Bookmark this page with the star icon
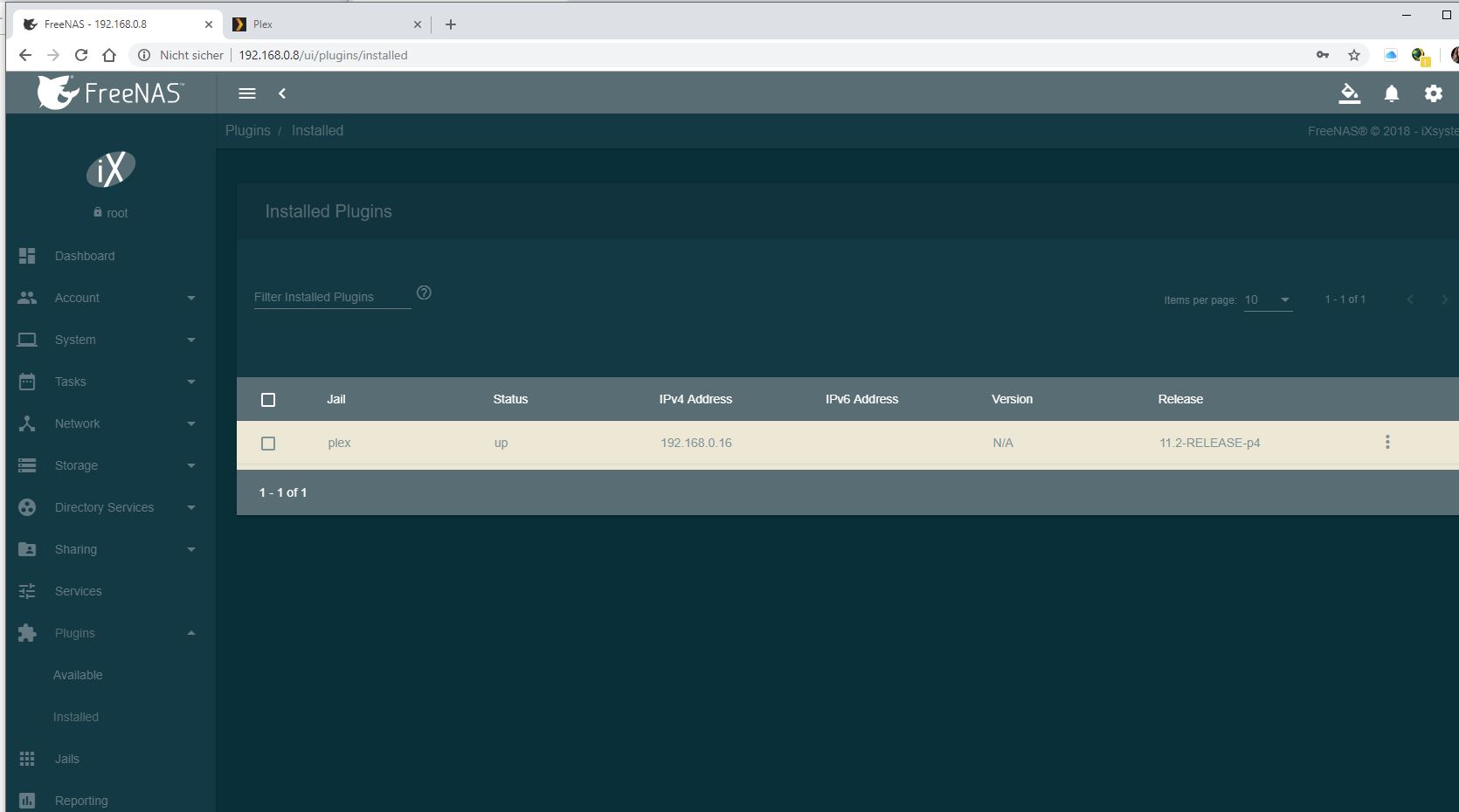Screen dimensions: 1459x812 click(1354, 55)
